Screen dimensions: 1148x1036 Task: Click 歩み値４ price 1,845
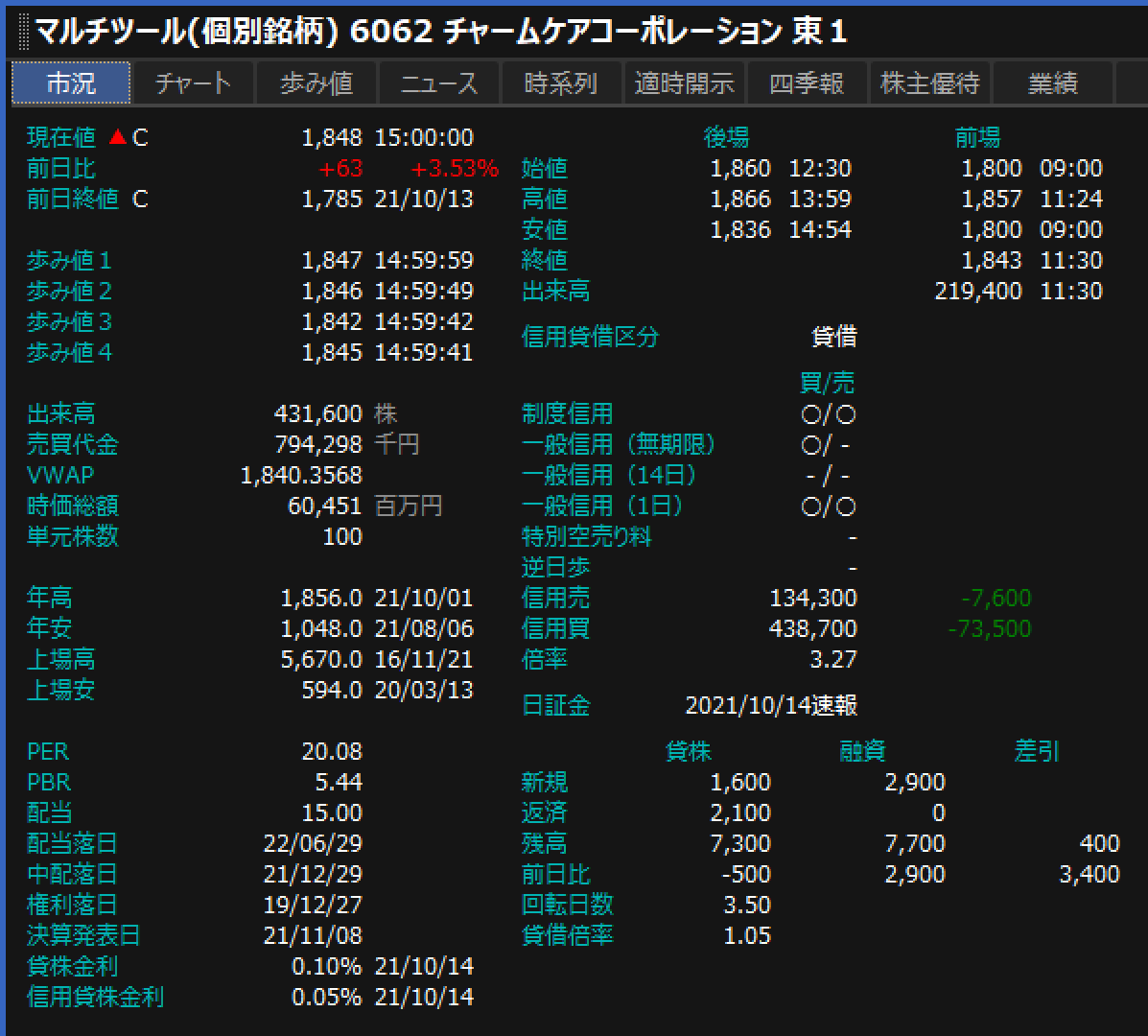(332, 353)
